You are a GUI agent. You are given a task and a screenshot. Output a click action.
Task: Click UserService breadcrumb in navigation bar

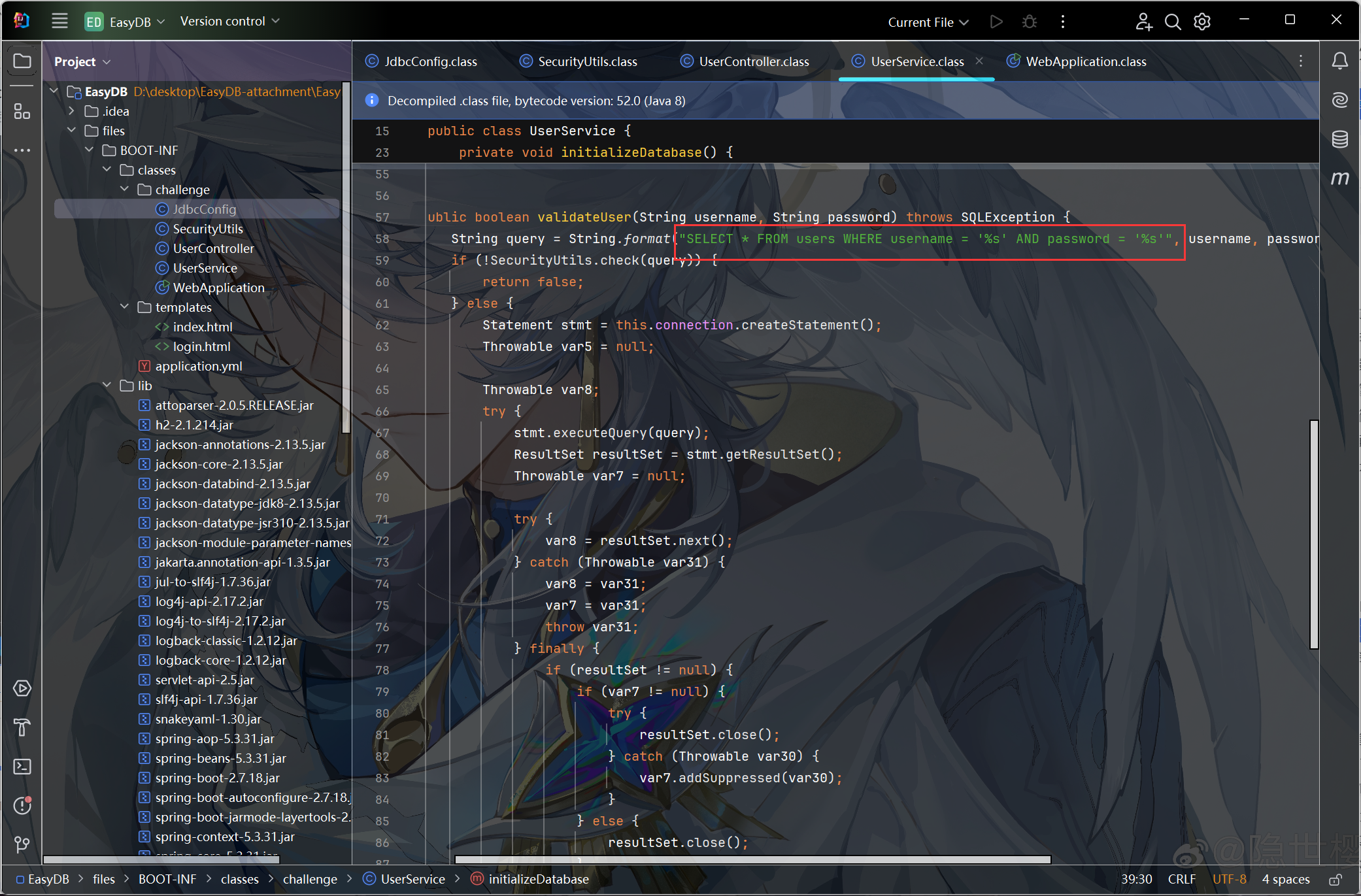coord(405,879)
